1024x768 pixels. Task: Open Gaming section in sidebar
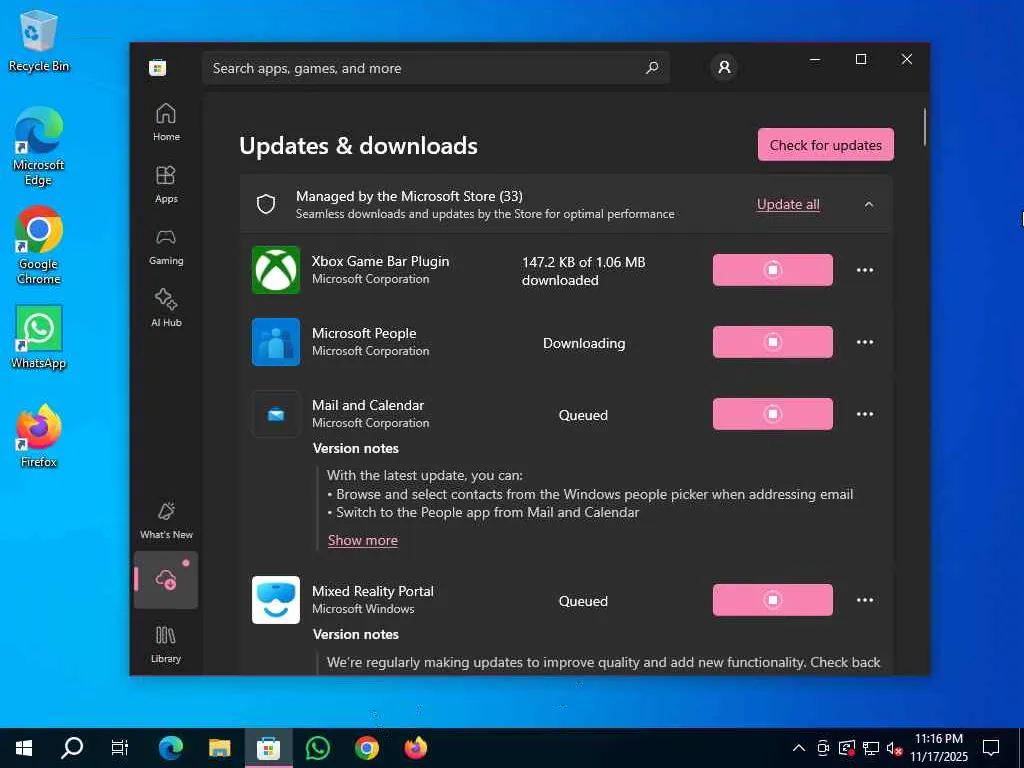[166, 247]
